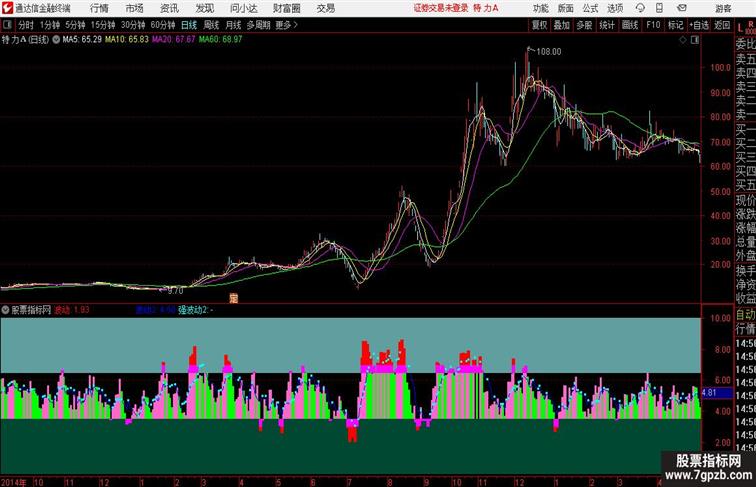
Task: Select the 日线 daily period tab
Action: coord(189,25)
